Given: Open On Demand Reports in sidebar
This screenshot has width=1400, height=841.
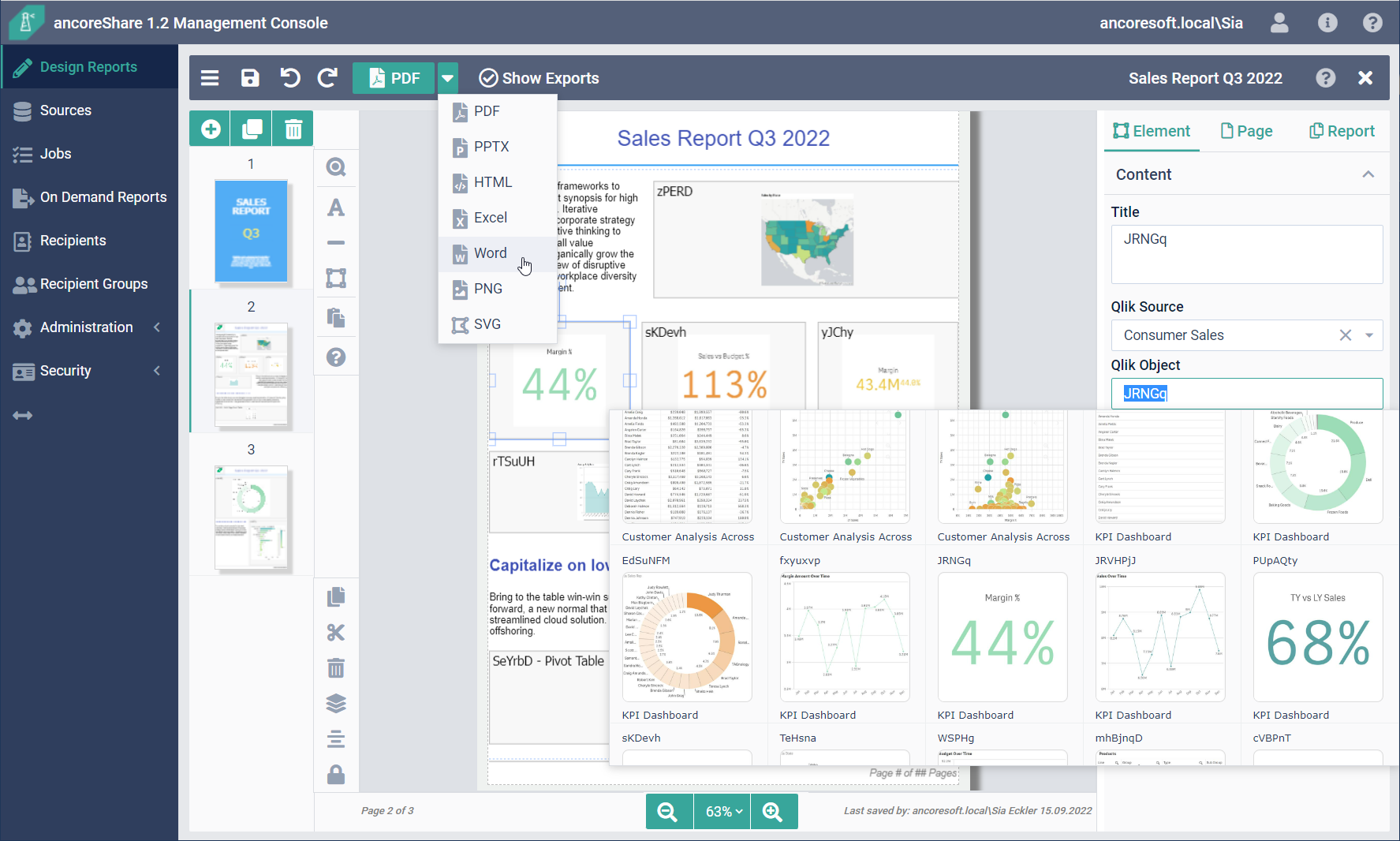Looking at the screenshot, I should click(x=103, y=197).
